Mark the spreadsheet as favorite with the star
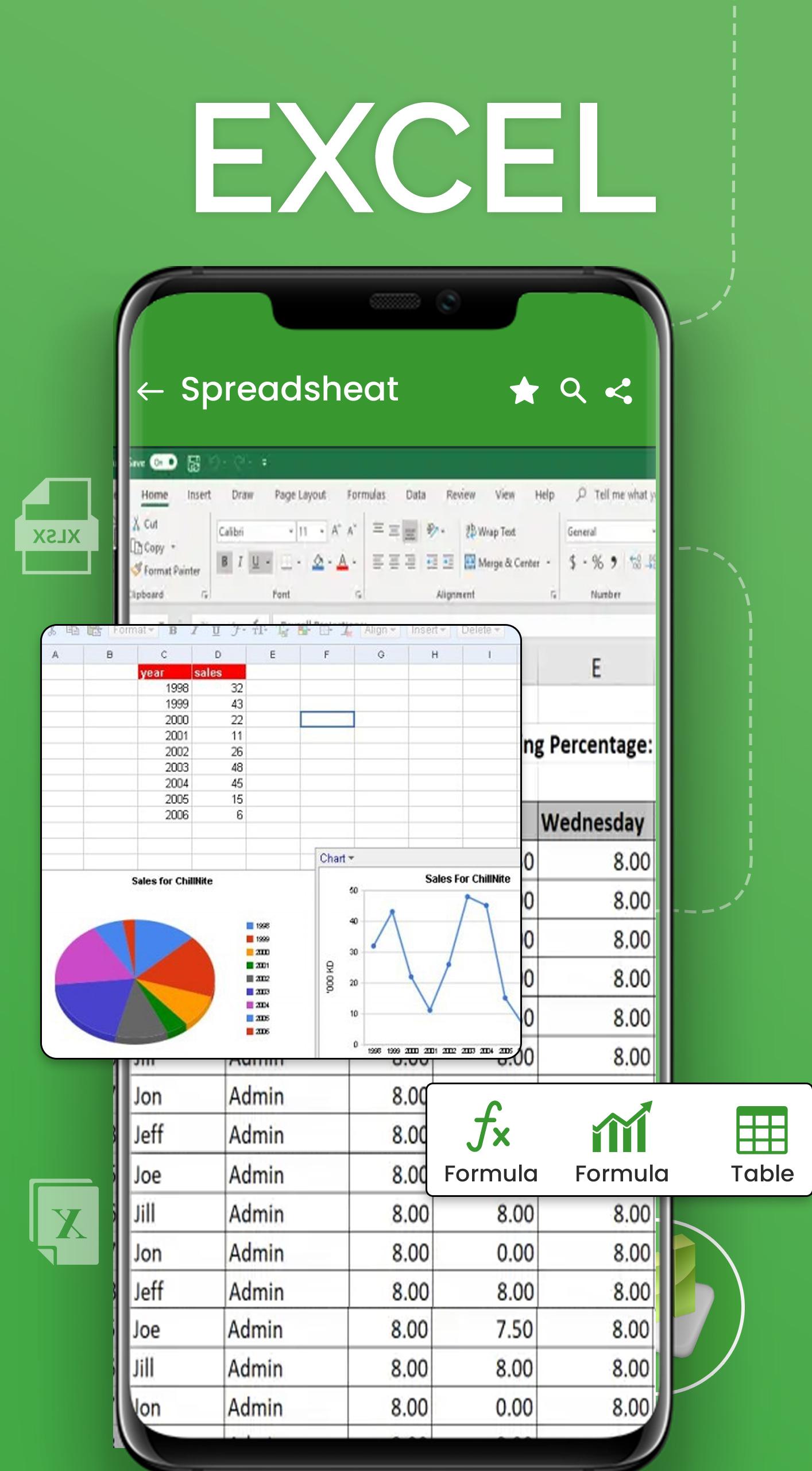 pyautogui.click(x=524, y=391)
